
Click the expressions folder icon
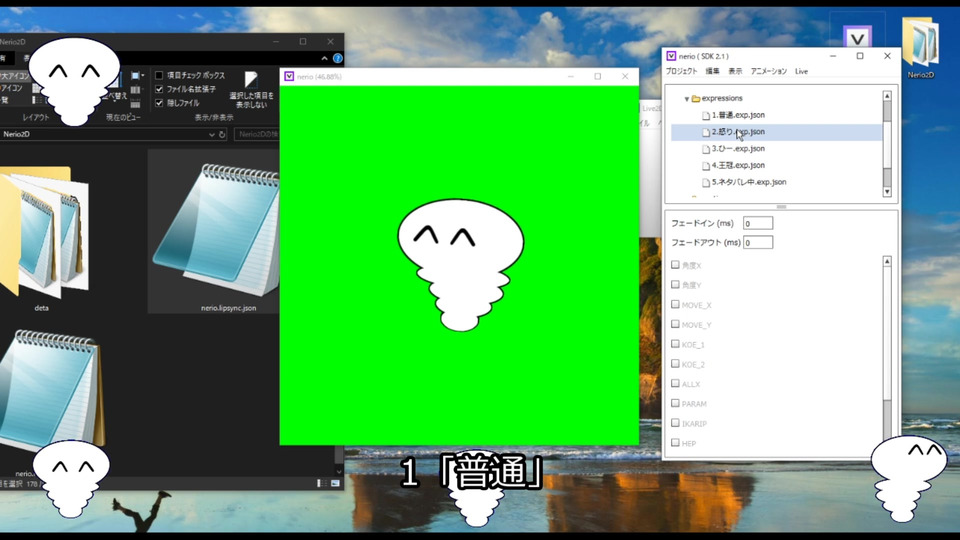click(x=696, y=99)
